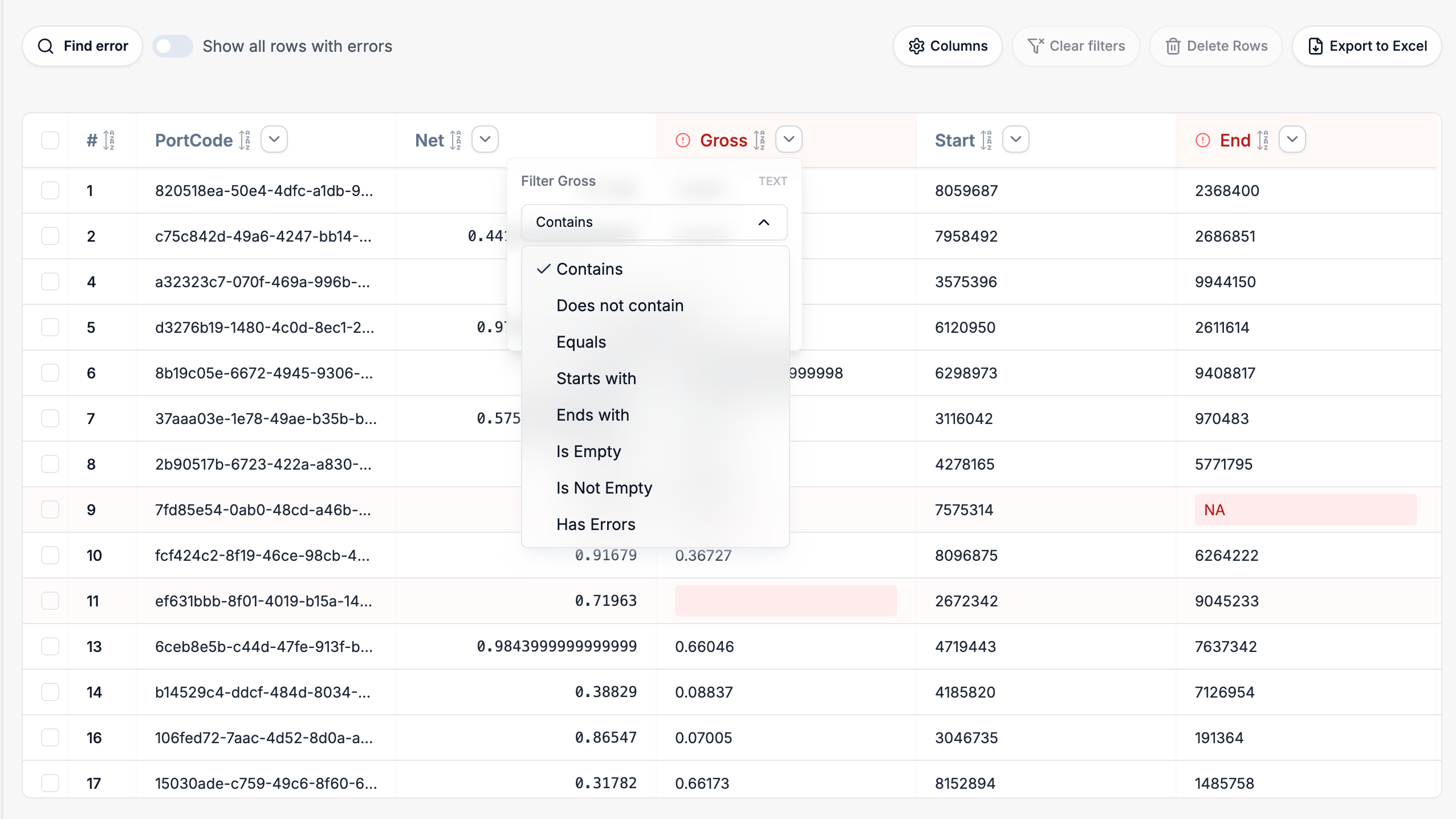Image resolution: width=1456 pixels, height=819 pixels.
Task: Click the Export to Excel button
Action: pos(1367,46)
